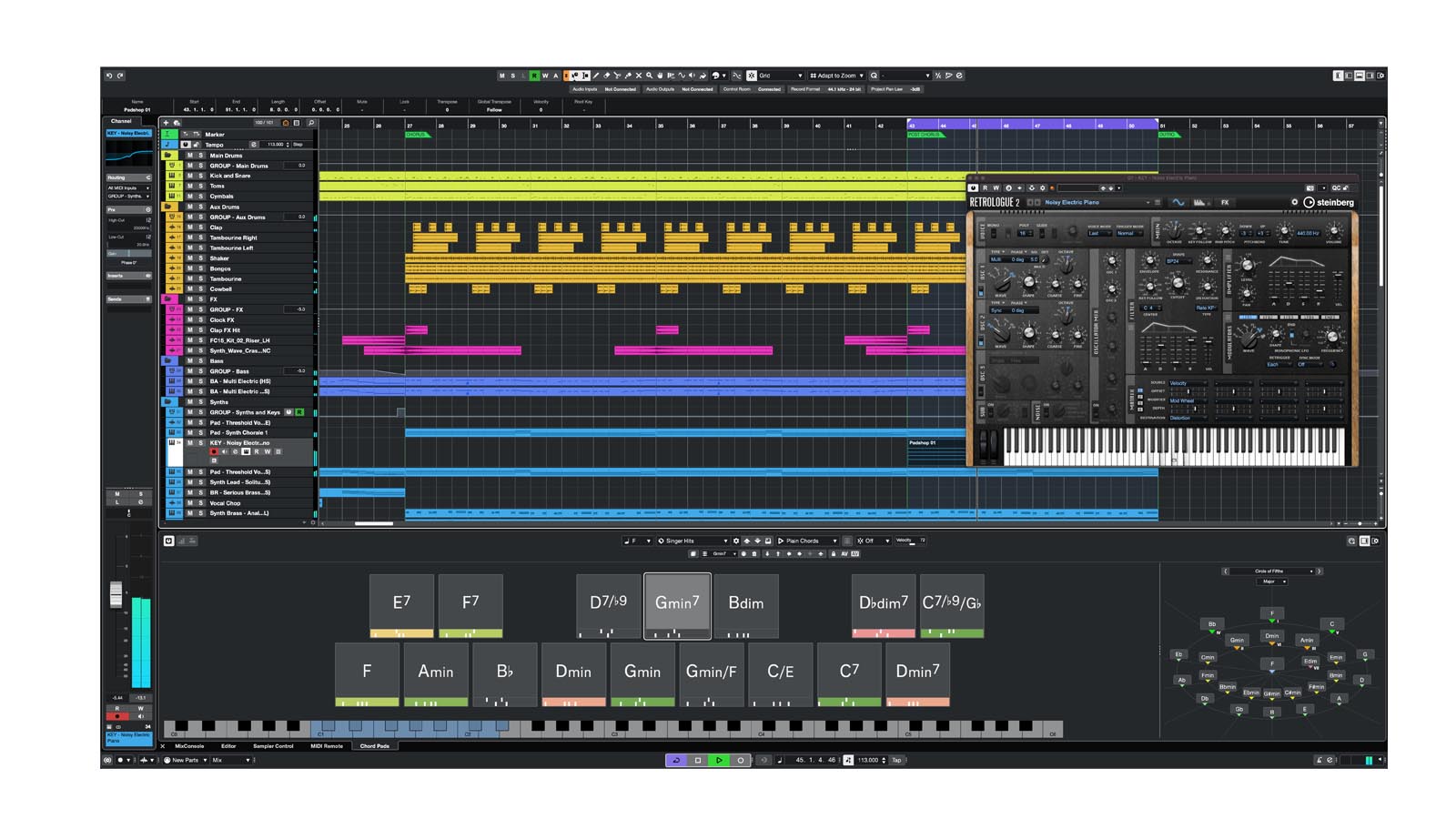Collapse the Synths folder track
Image resolution: width=1456 pixels, height=819 pixels.
click(x=168, y=401)
